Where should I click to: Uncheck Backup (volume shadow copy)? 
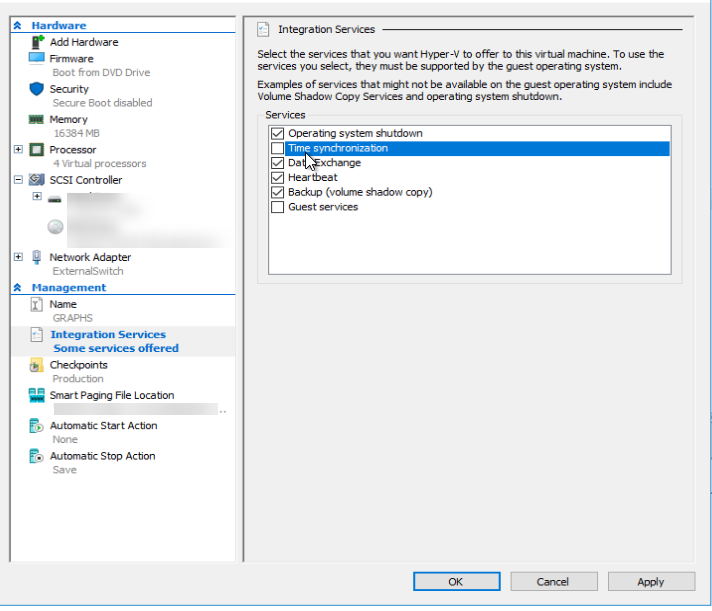tap(277, 192)
